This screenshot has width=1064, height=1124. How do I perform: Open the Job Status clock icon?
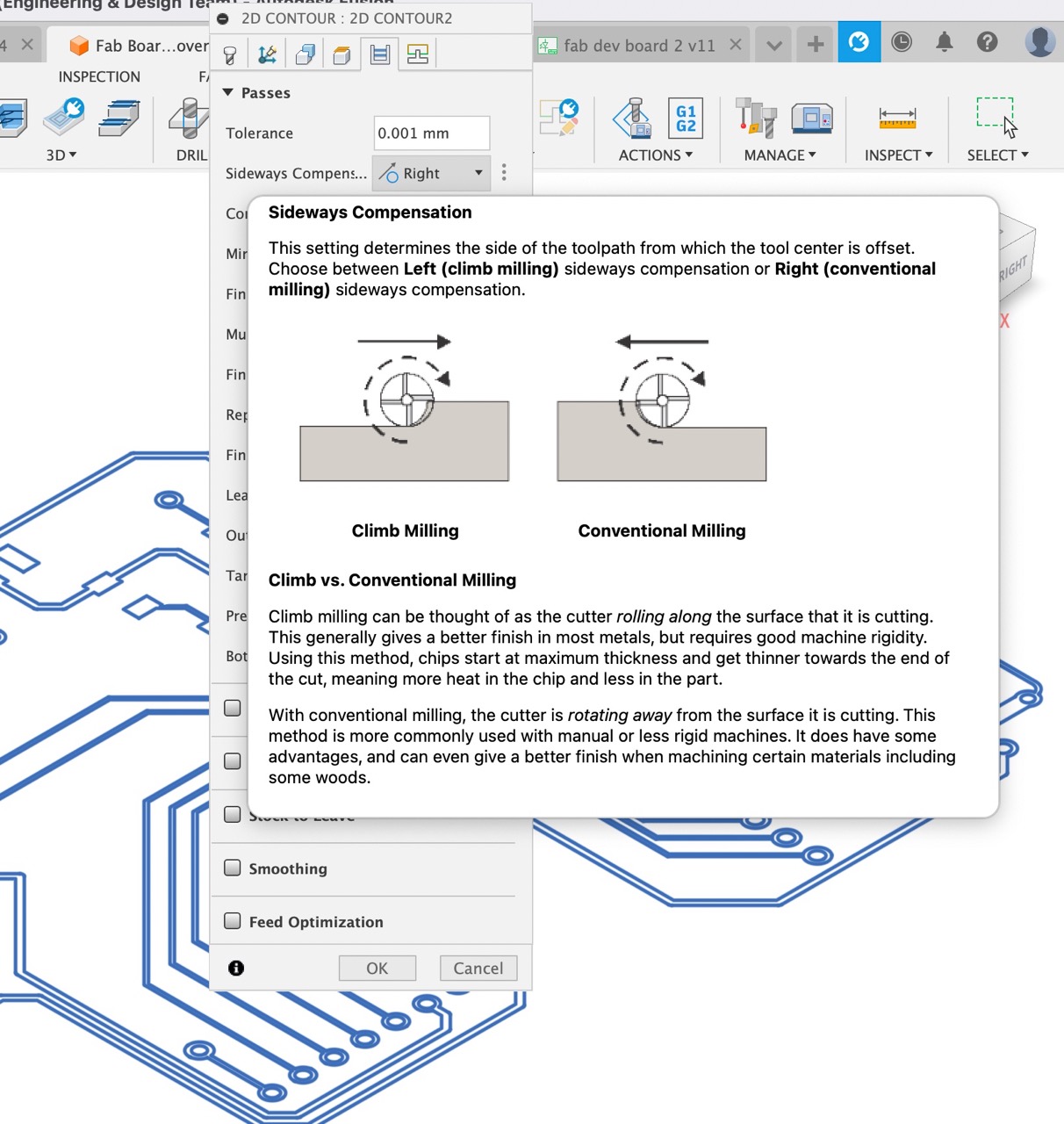tap(902, 42)
